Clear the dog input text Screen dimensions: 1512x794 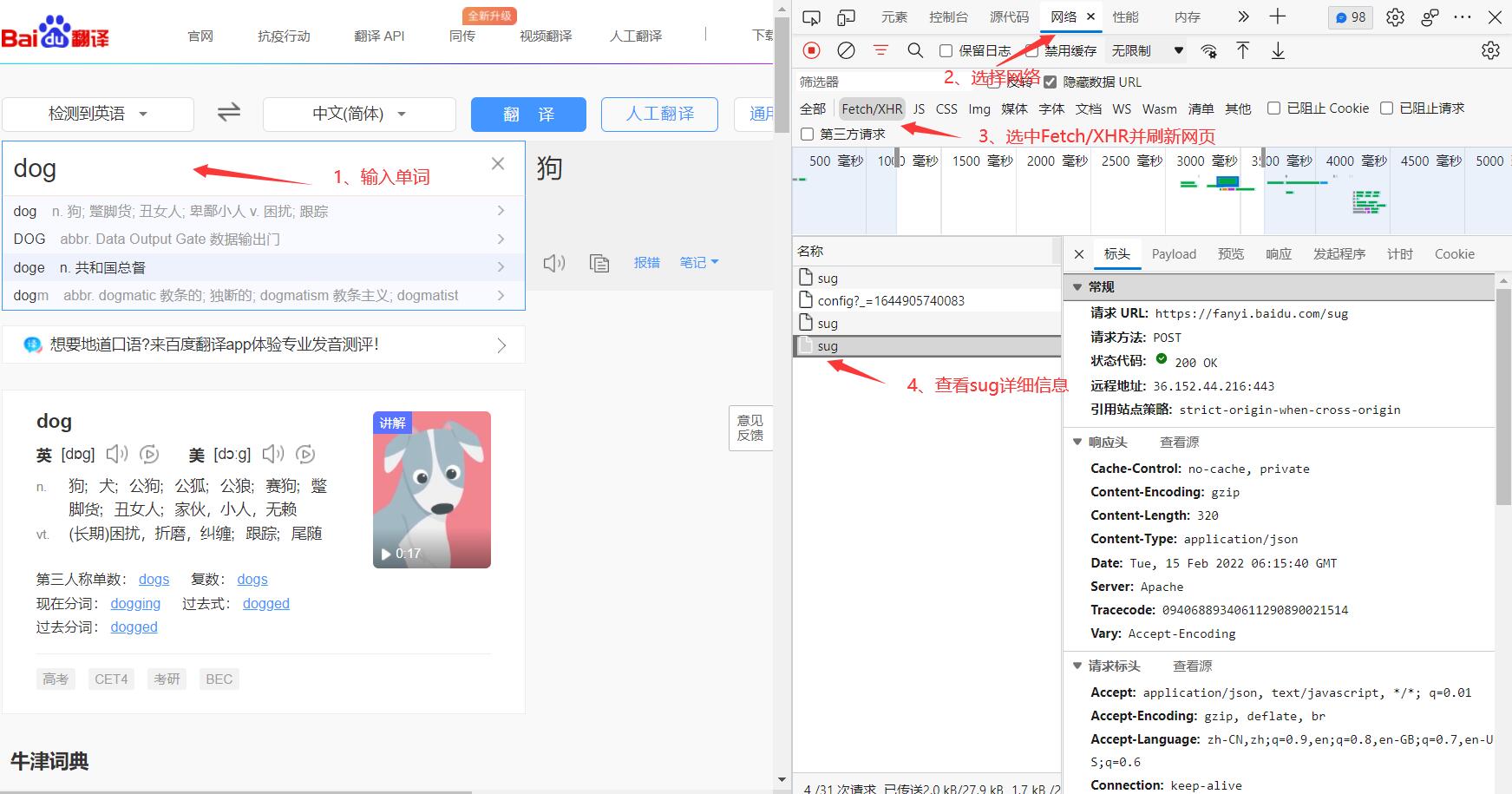498,164
